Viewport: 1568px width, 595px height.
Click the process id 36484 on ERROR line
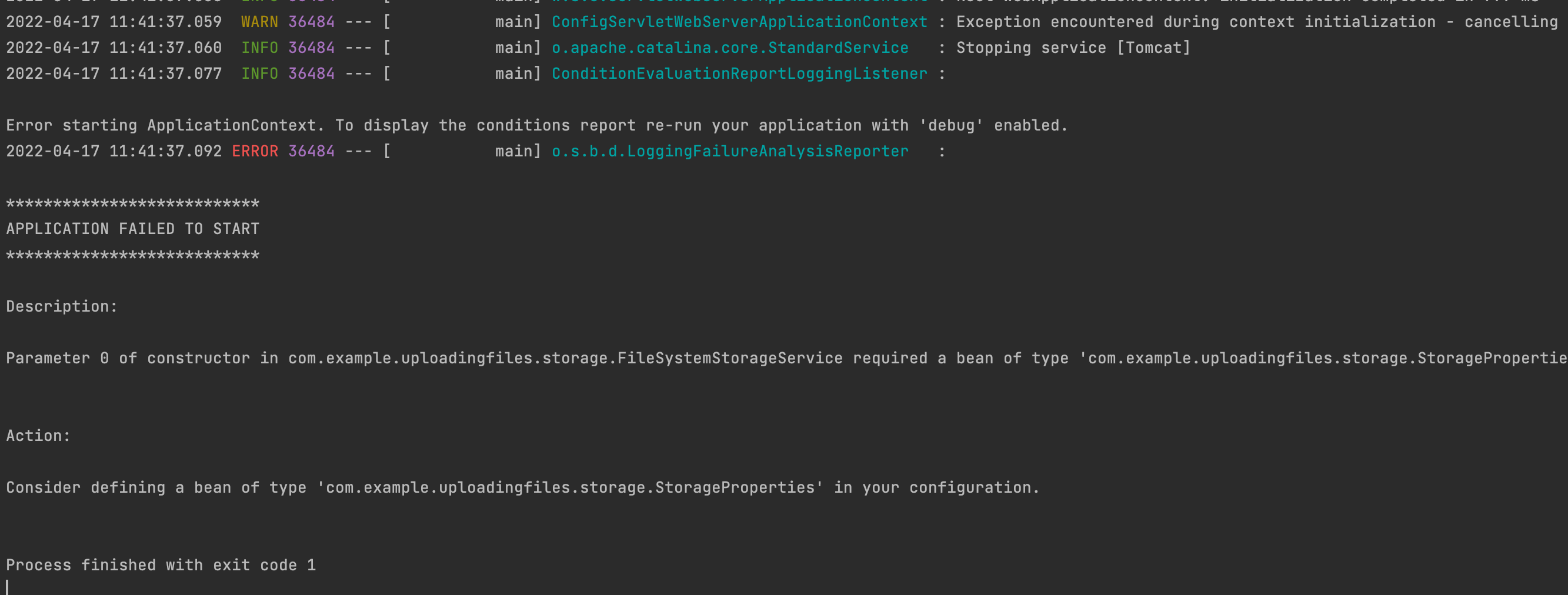click(x=311, y=151)
